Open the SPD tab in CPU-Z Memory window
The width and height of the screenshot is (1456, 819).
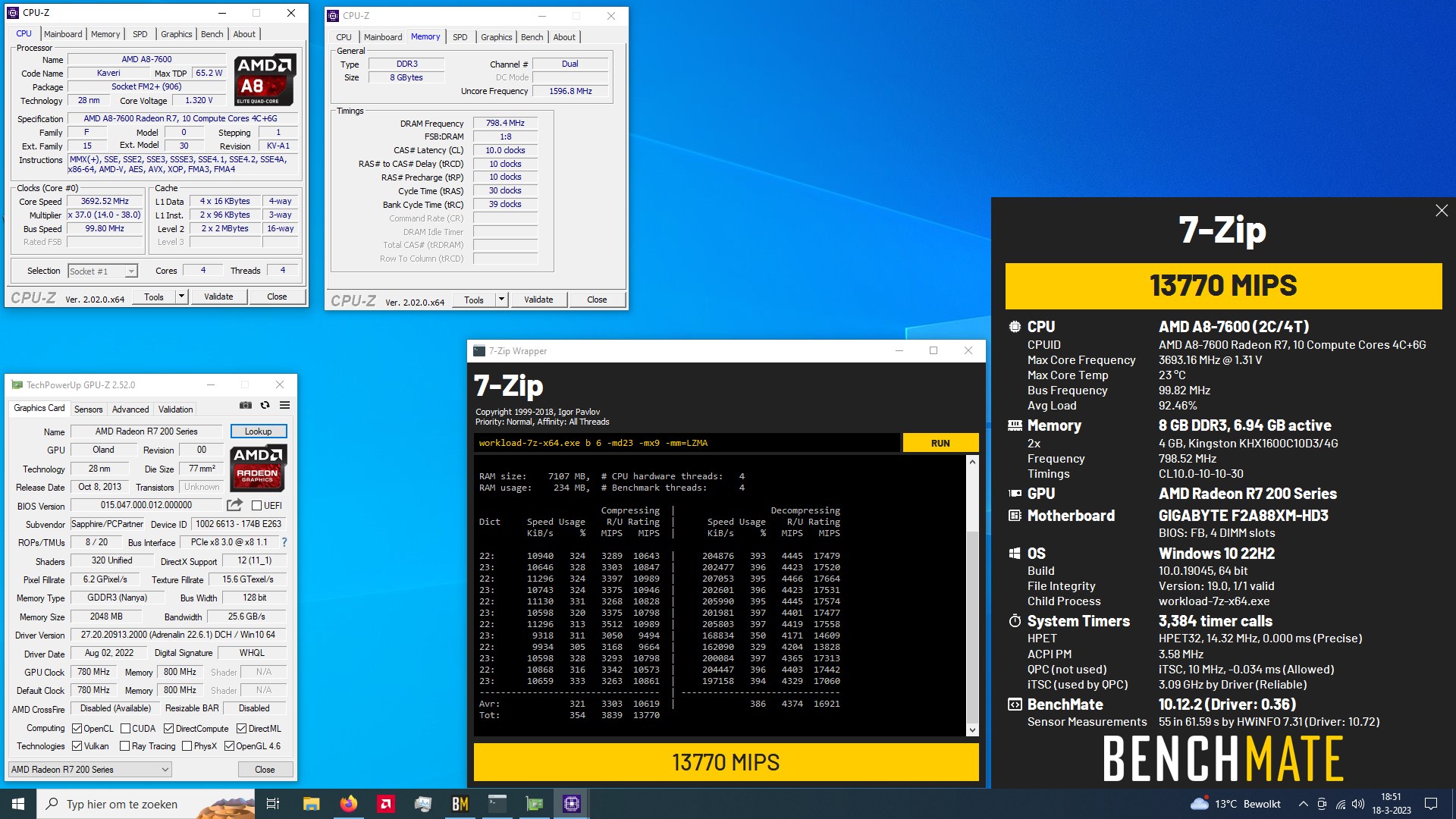[x=460, y=37]
